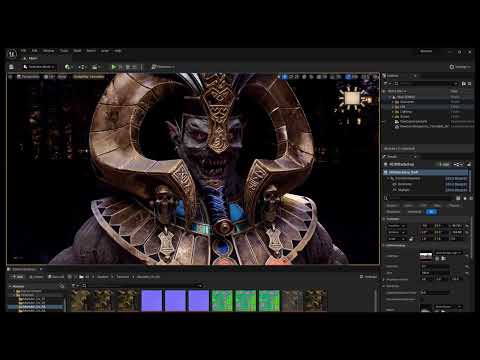
Task: Click the cubemap texture thumbnail in Details
Action: pos(426,256)
